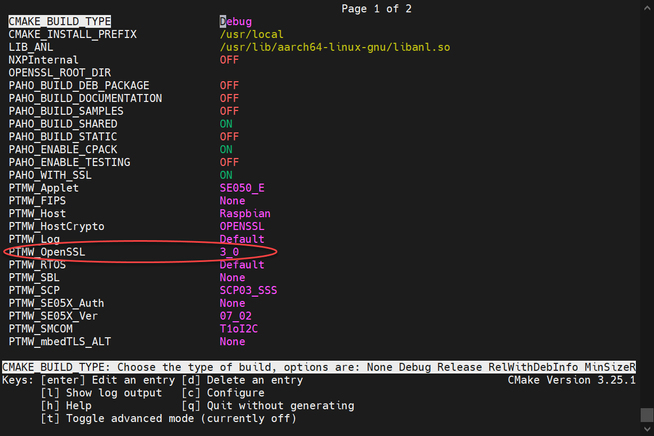The image size is (654, 436).
Task: Click the /usr/local install prefix value
Action: click(x=251, y=34)
